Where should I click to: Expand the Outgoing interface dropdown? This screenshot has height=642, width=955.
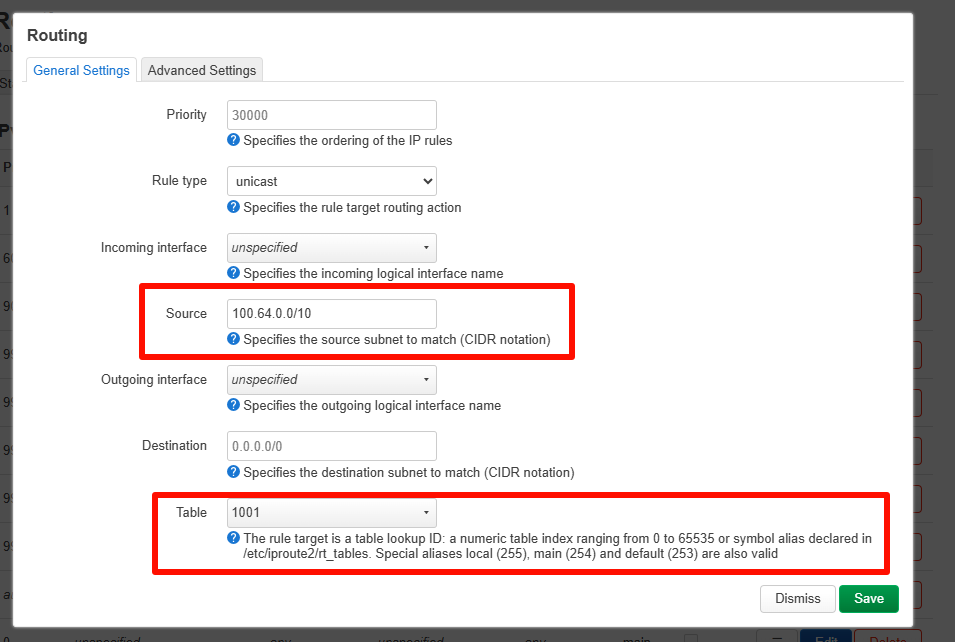click(x=331, y=380)
